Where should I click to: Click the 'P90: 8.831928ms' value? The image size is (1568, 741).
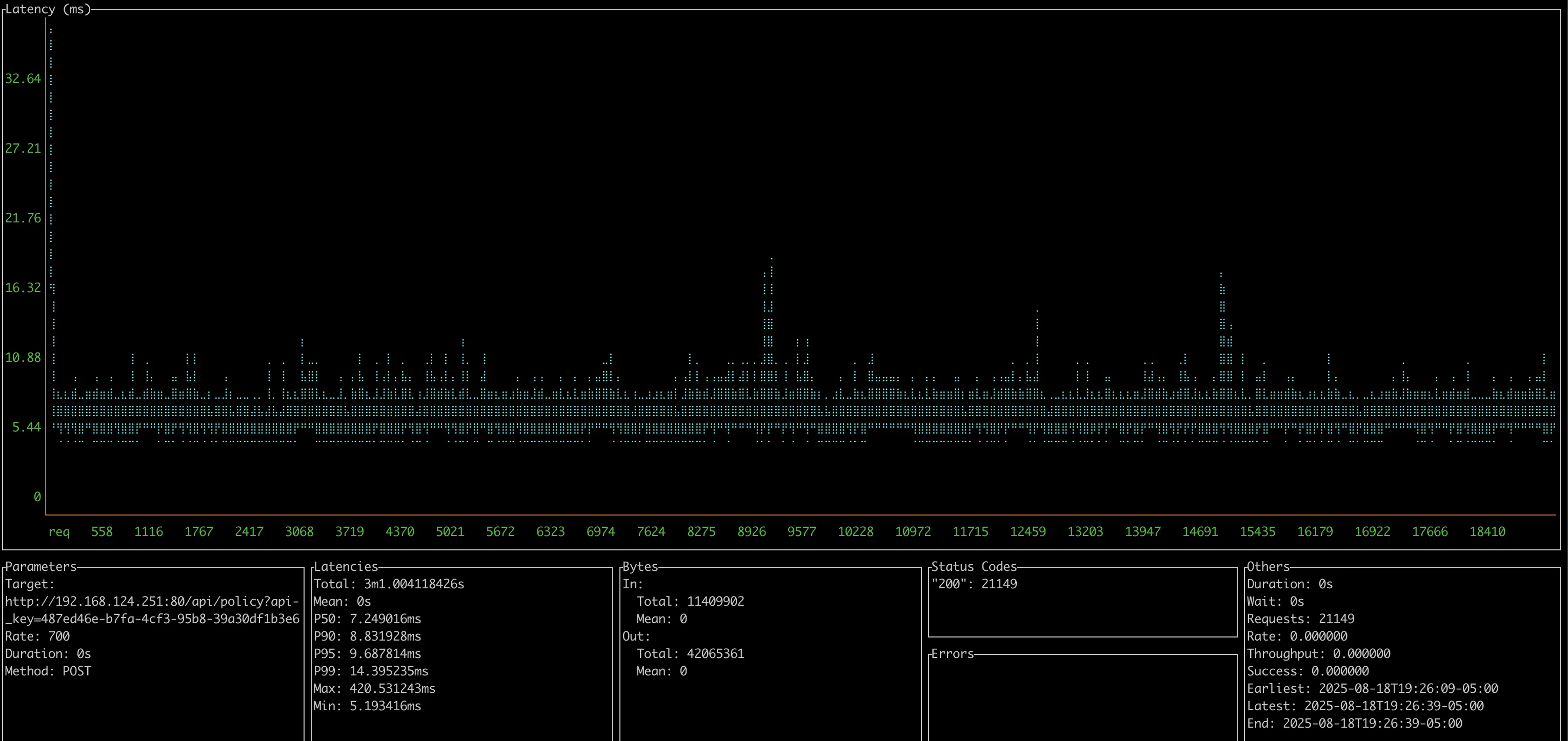(x=367, y=637)
